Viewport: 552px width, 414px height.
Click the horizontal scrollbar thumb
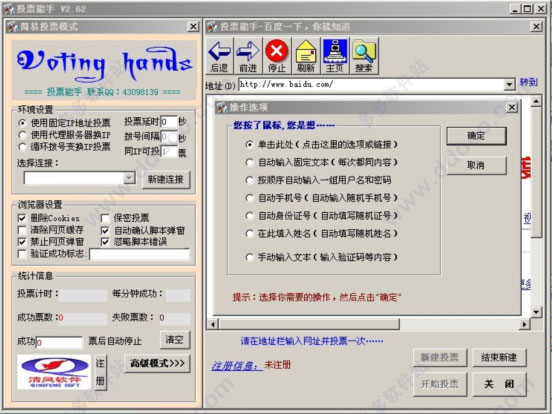click(x=309, y=324)
